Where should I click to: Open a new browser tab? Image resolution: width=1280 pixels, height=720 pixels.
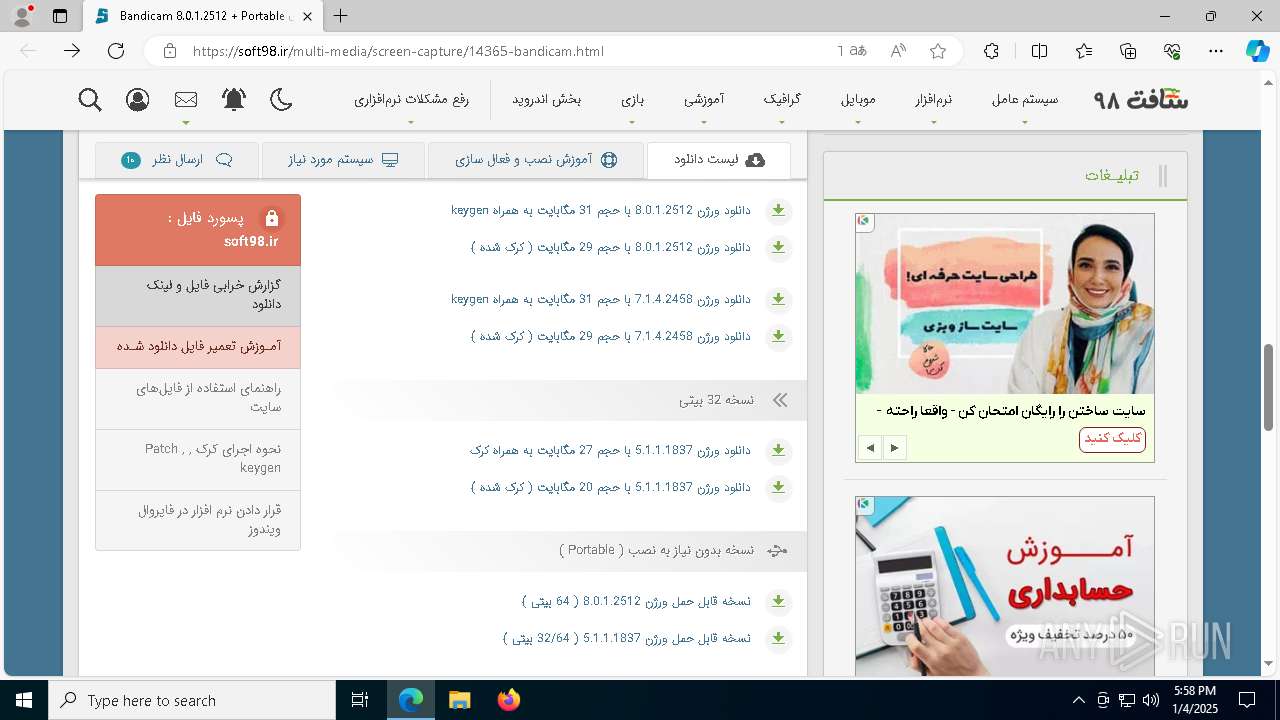[x=341, y=16]
